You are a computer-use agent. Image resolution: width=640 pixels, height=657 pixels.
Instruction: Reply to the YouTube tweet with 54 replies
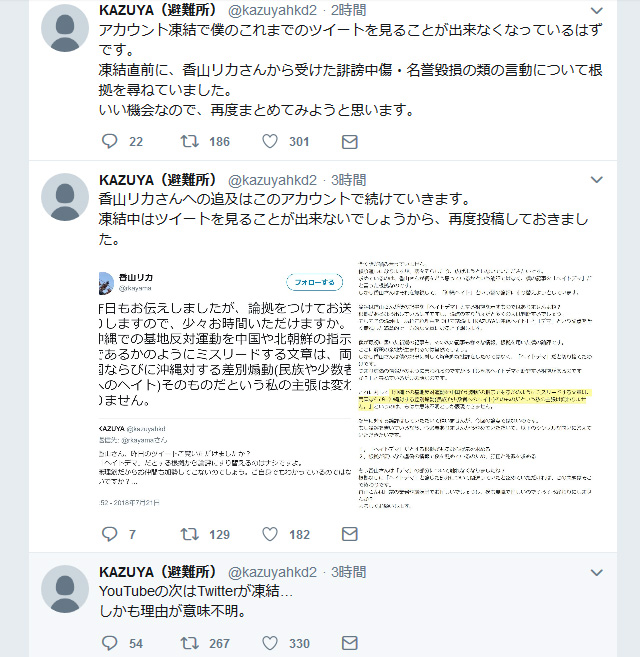110,643
